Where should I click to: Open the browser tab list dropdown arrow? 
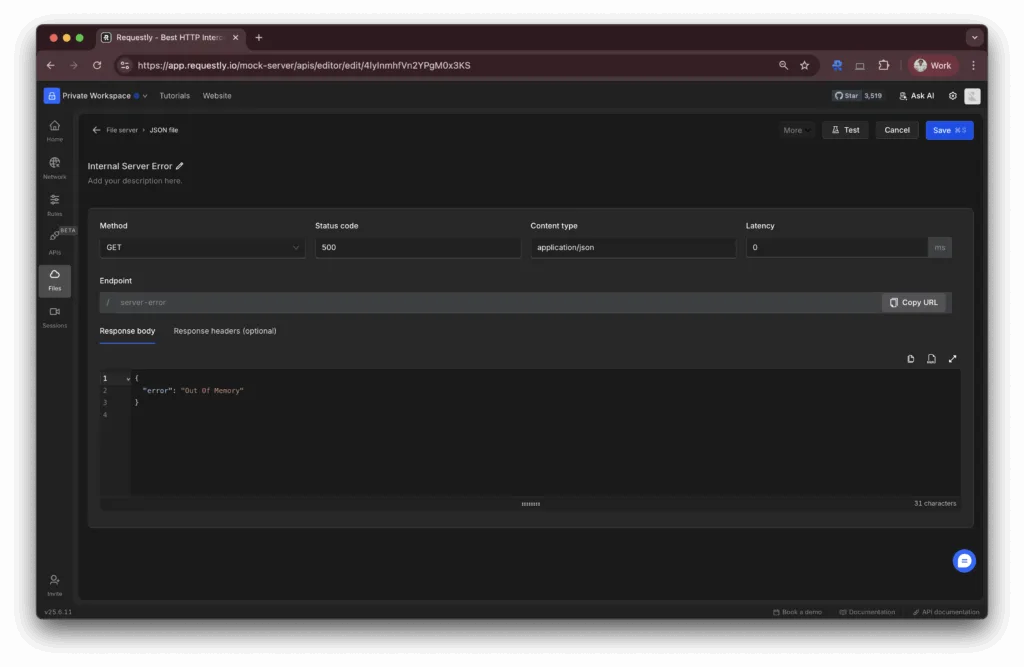coord(974,38)
